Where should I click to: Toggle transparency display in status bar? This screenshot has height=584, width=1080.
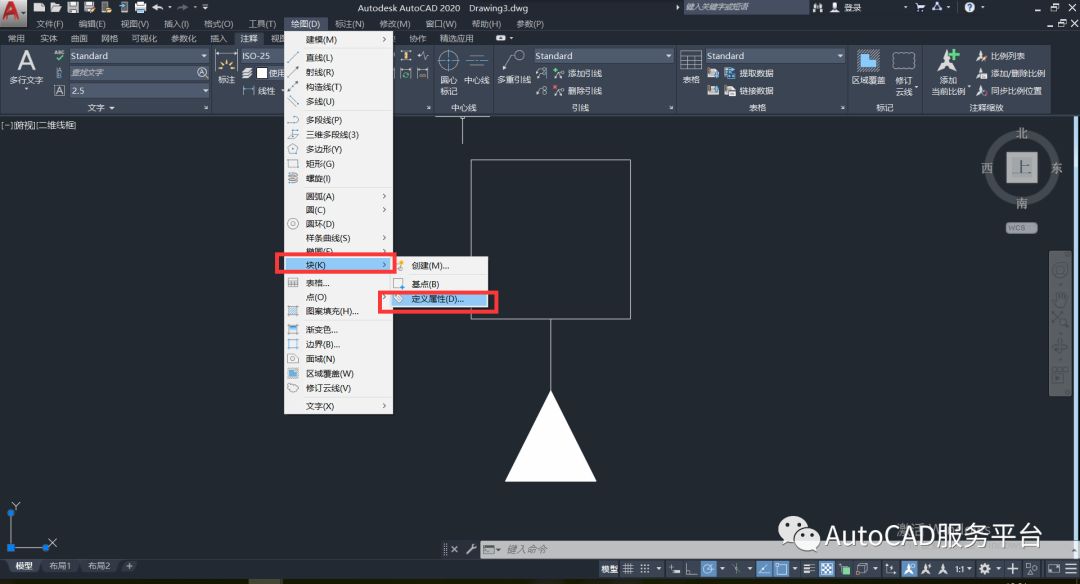click(x=827, y=568)
